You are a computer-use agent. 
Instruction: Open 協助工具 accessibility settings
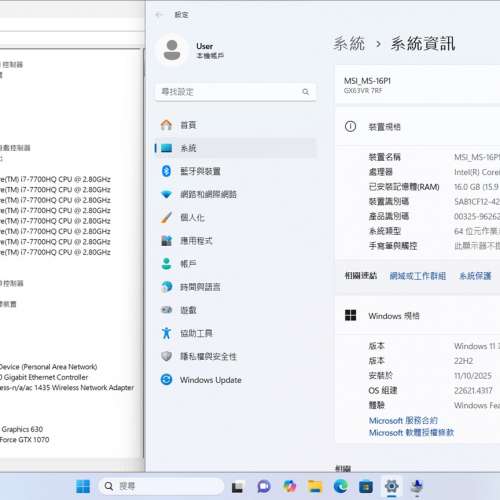click(236, 333)
